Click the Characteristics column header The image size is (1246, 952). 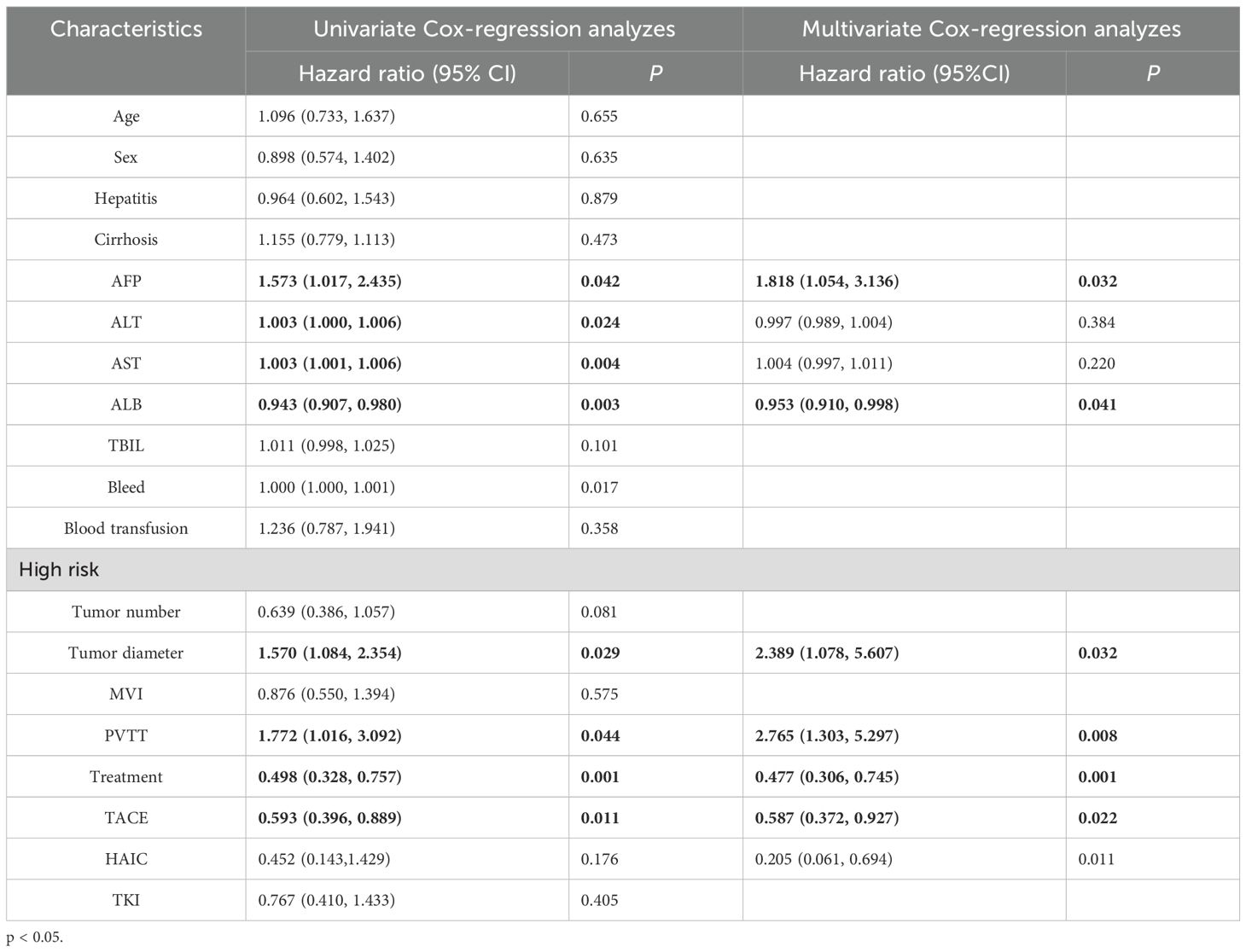126,30
